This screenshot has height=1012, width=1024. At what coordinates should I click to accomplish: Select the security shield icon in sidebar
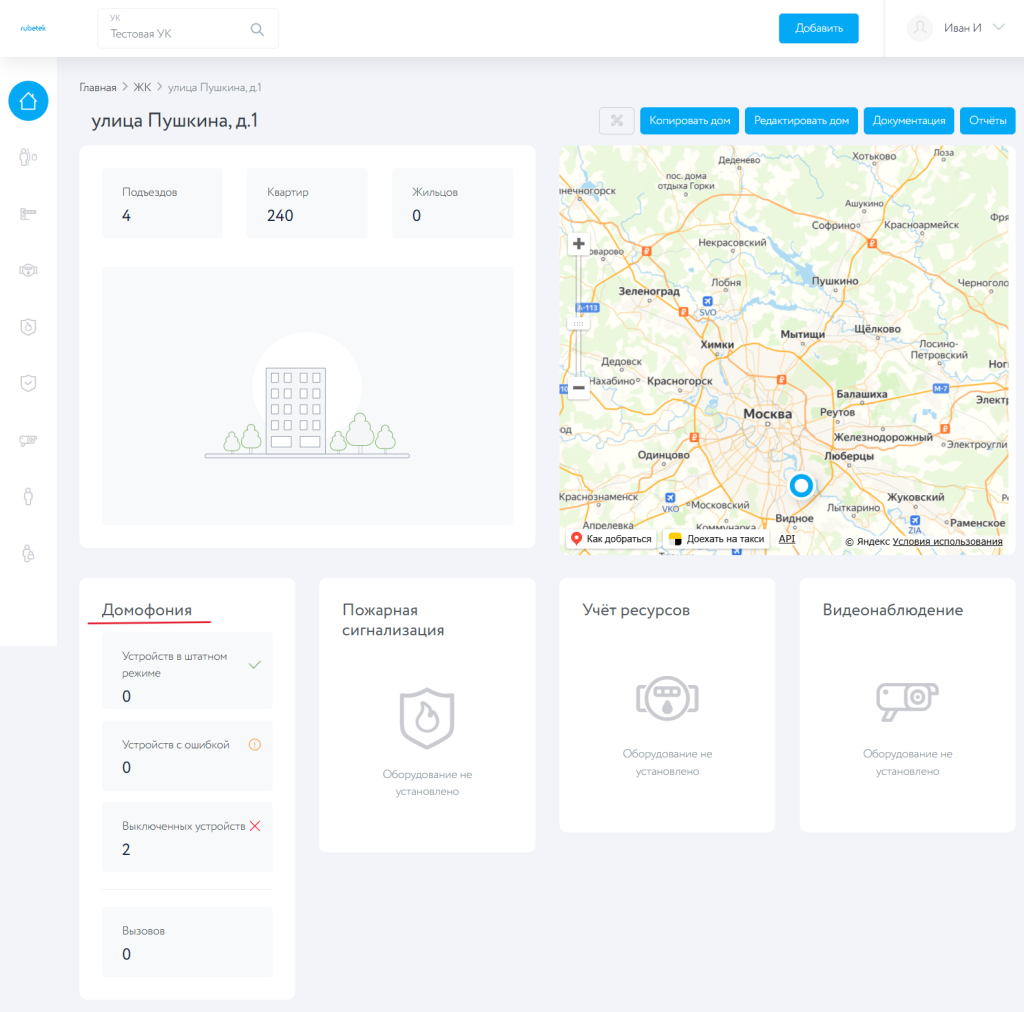pos(28,383)
